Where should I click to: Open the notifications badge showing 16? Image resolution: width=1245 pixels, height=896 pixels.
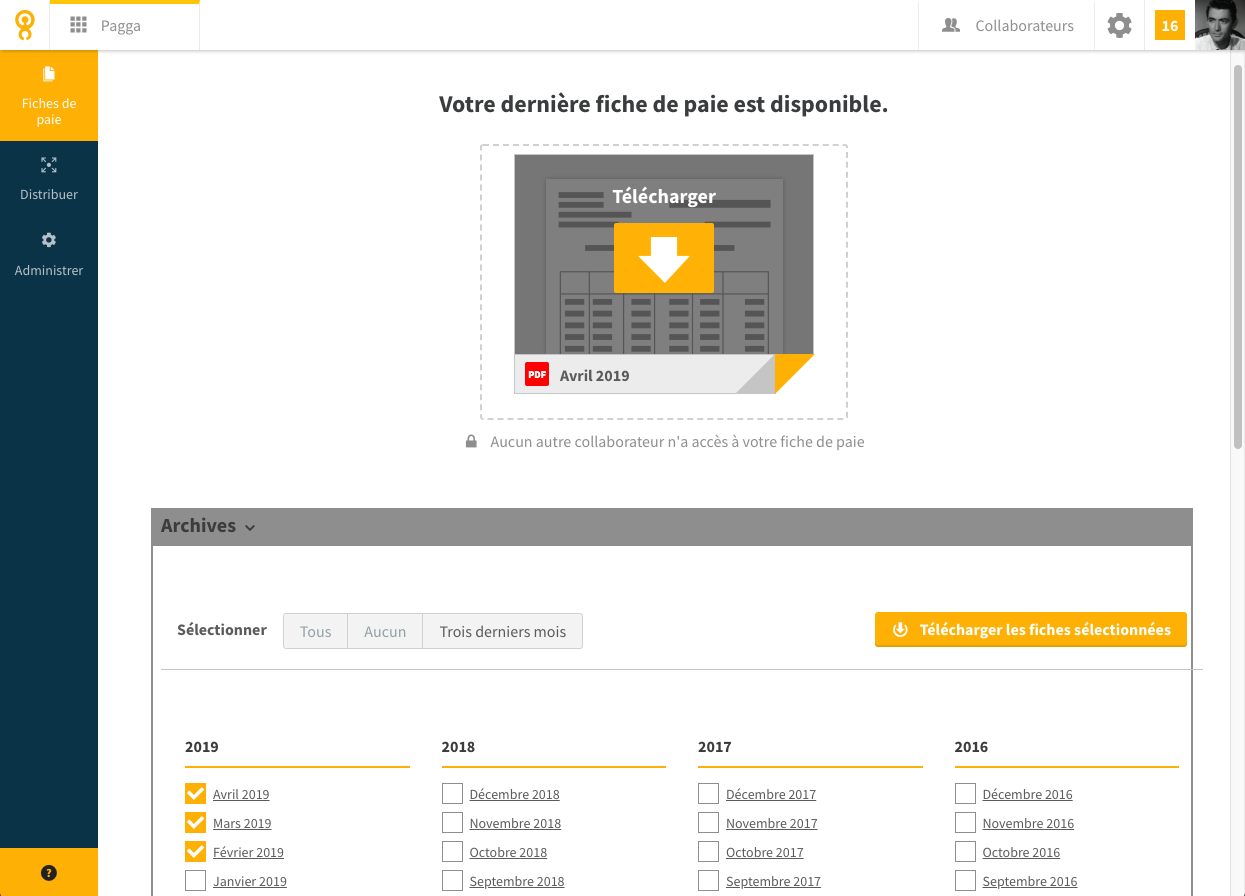point(1170,25)
